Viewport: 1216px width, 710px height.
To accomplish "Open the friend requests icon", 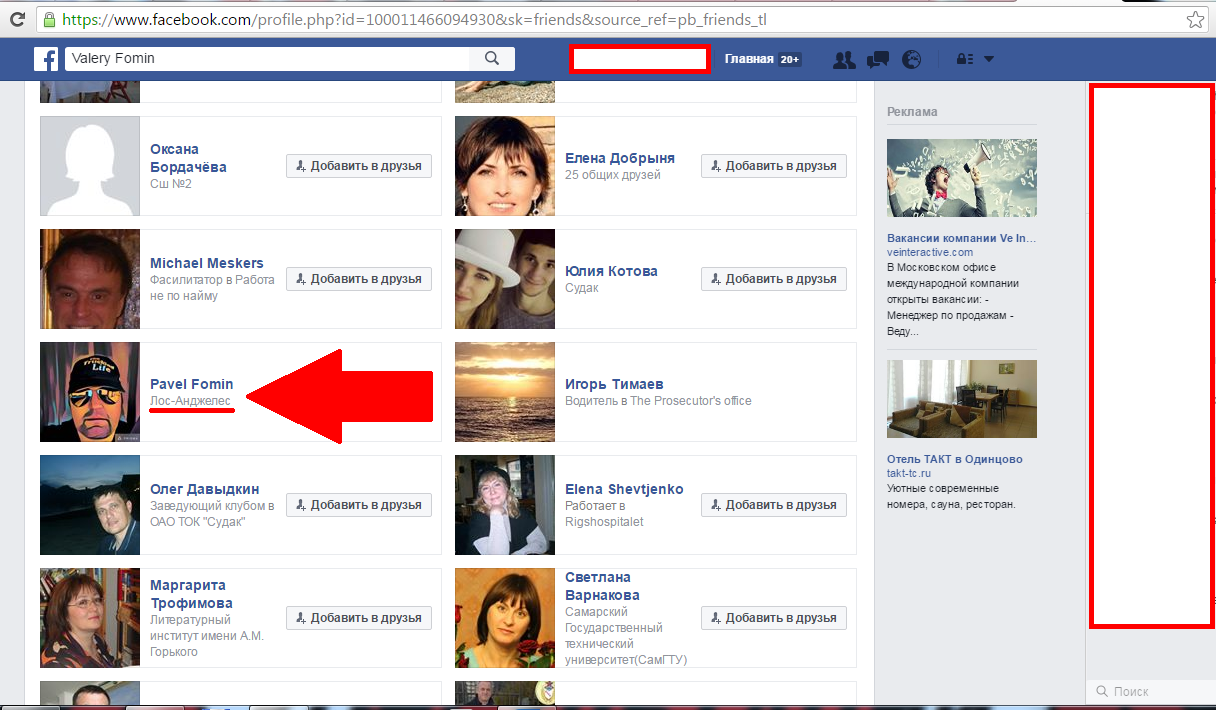I will pos(844,59).
